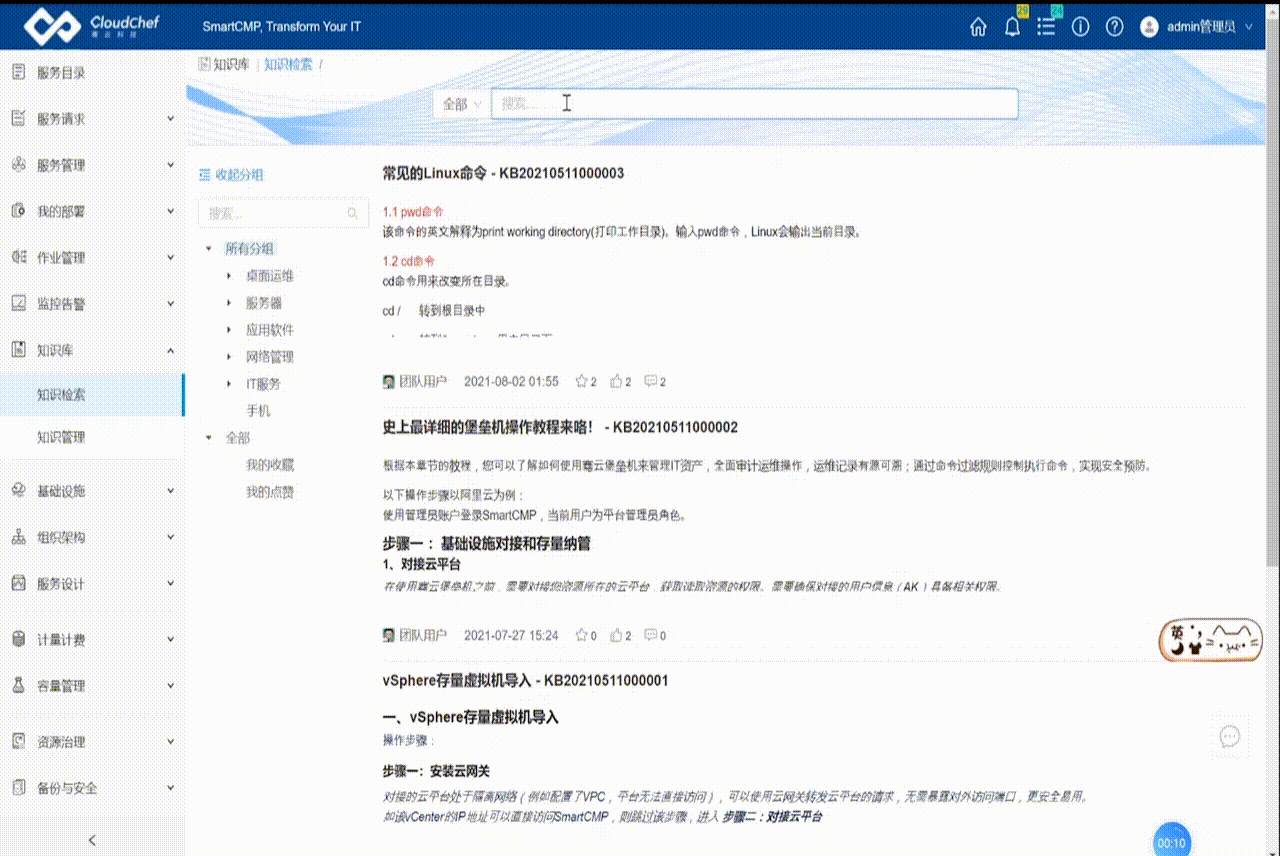Focus the main knowledge search field
This screenshot has width=1280, height=856.
(x=755, y=104)
